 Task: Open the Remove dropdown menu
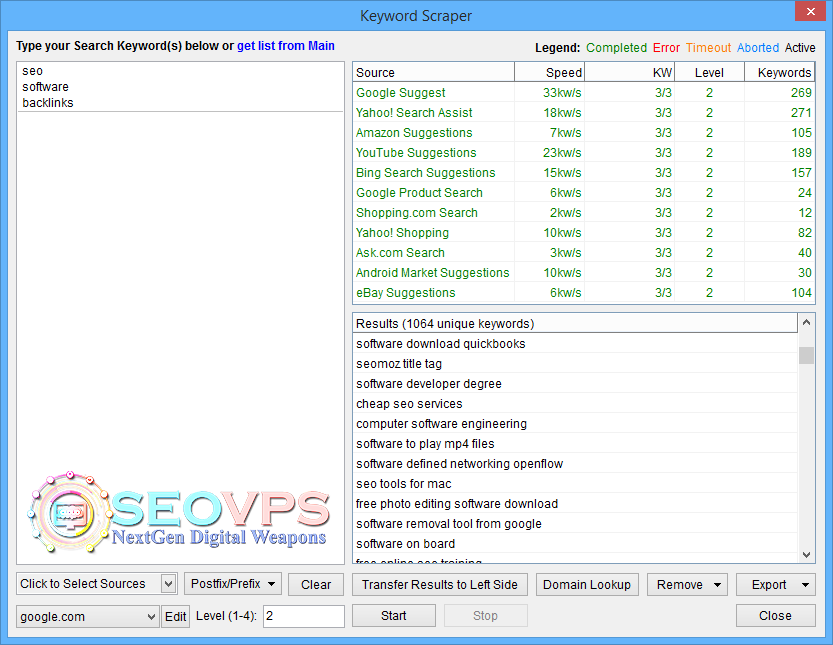688,584
